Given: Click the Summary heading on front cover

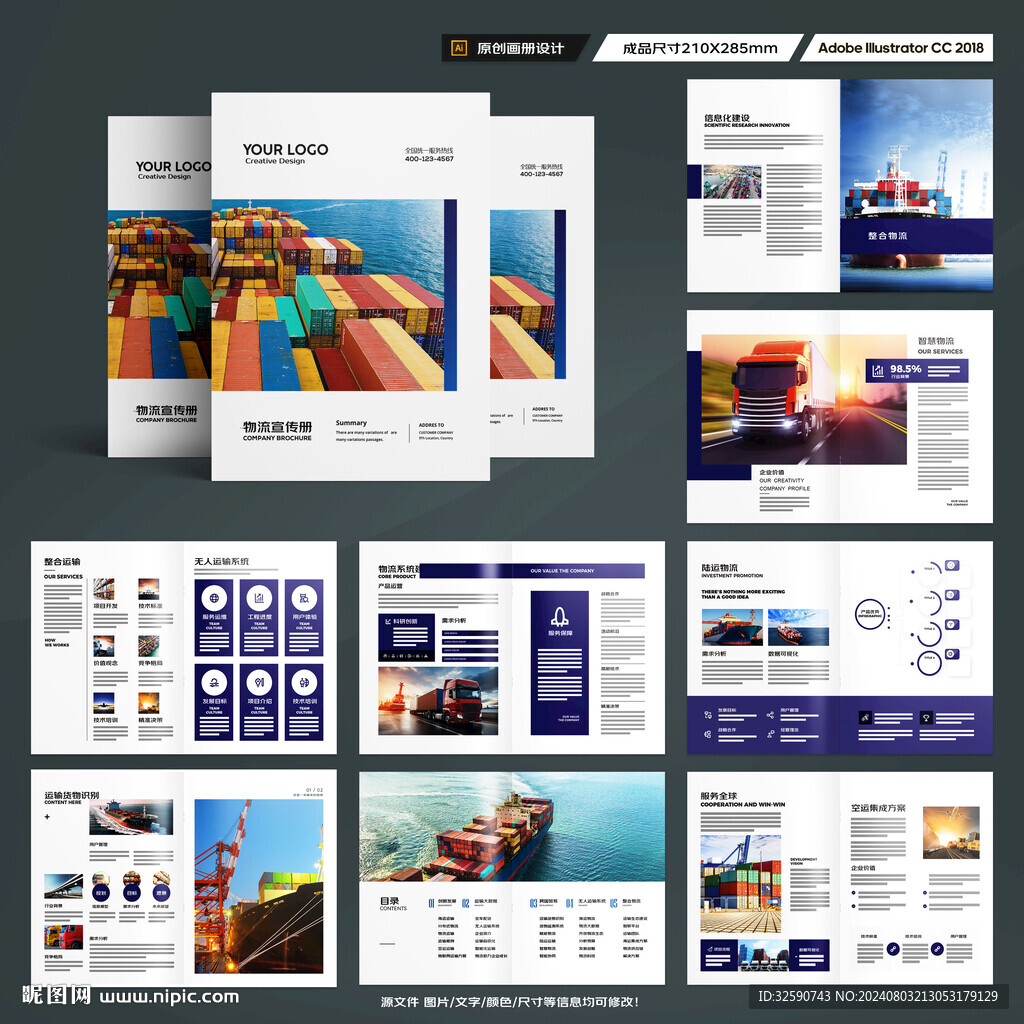Looking at the screenshot, I should [351, 423].
